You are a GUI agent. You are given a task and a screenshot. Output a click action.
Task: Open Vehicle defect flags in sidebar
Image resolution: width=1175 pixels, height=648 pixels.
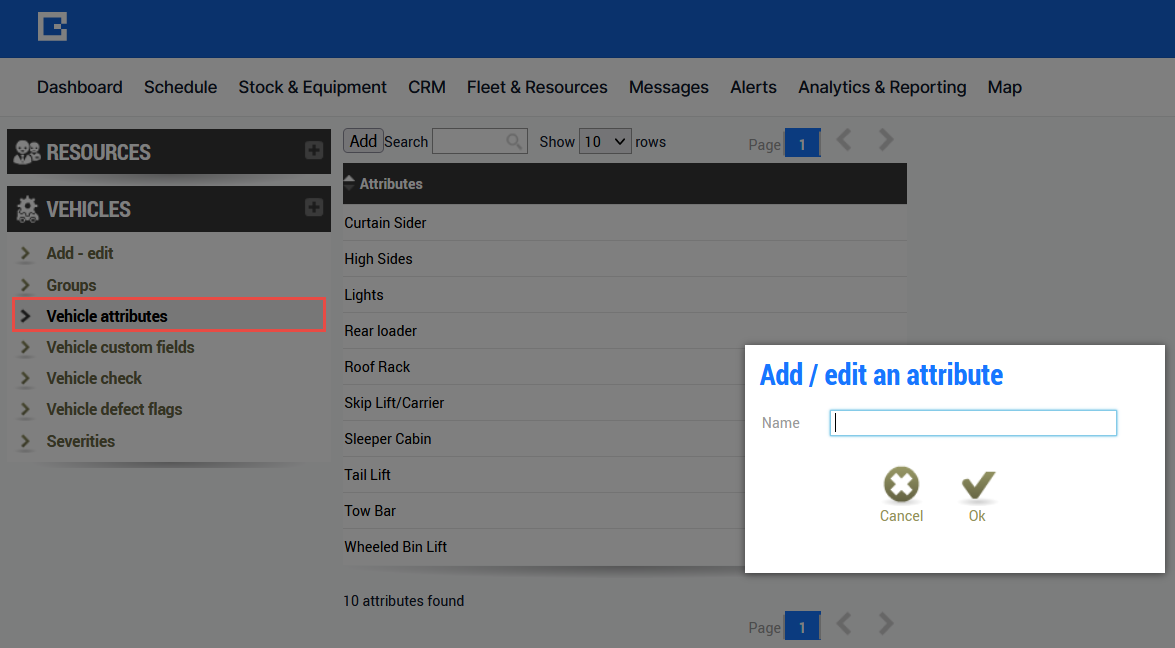[x=114, y=409]
